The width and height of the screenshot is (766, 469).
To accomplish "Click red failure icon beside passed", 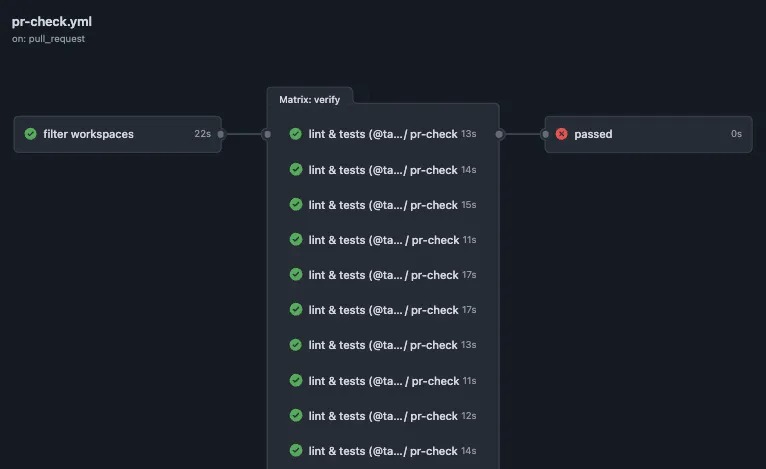I will [x=561, y=134].
